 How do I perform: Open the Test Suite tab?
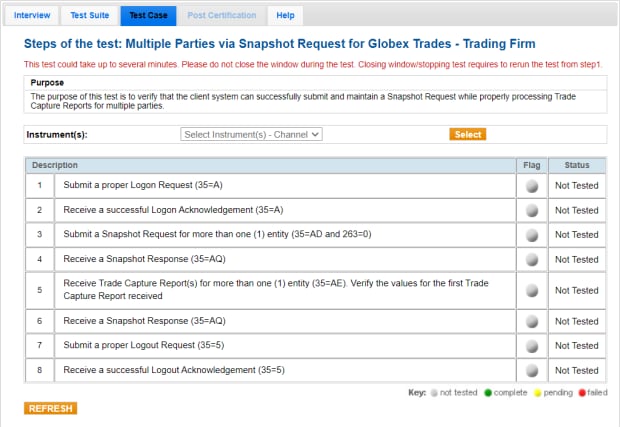tap(89, 16)
